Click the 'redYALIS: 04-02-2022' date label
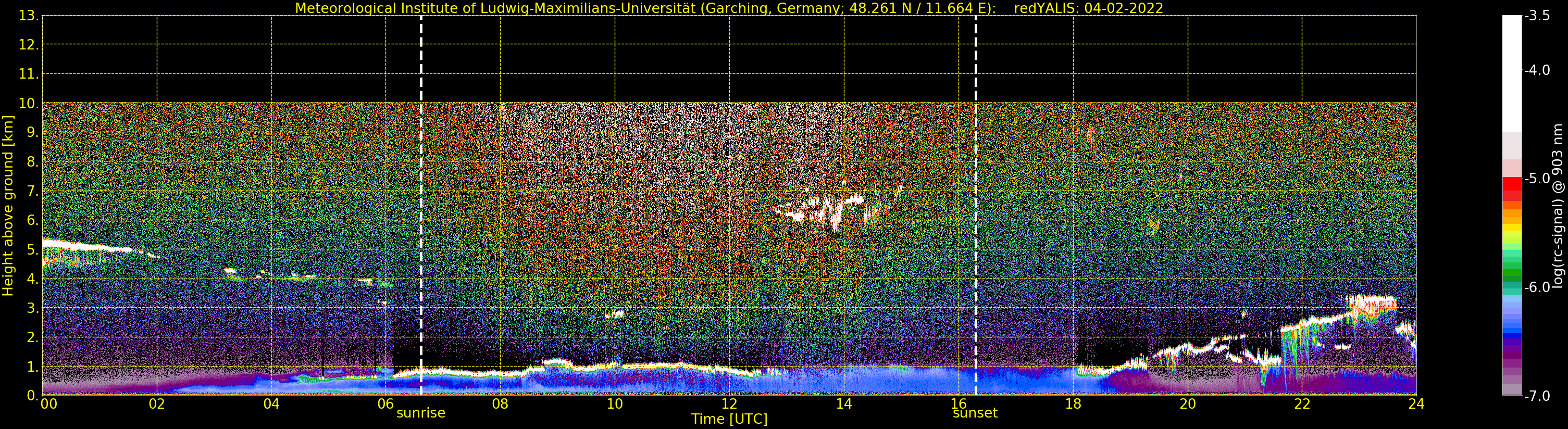The width and height of the screenshot is (1568, 429). point(1088,8)
